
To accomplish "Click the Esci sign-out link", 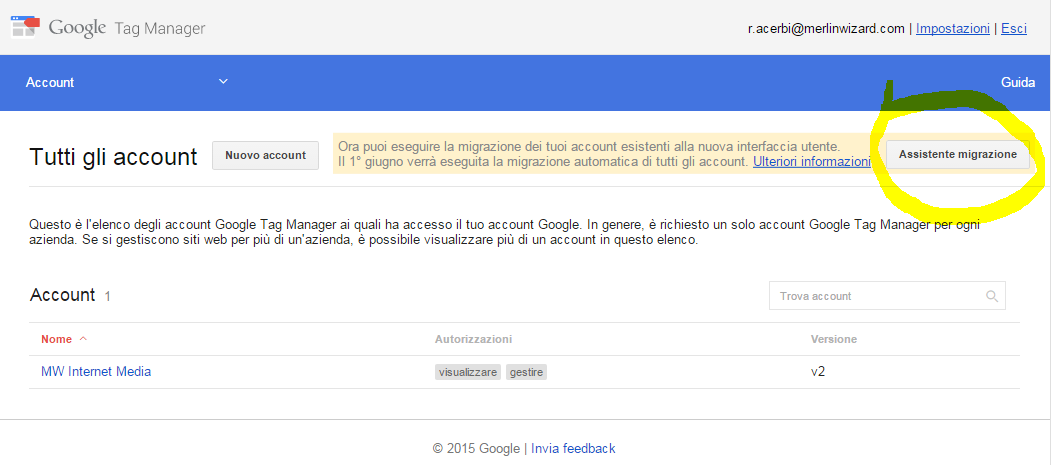I will pyautogui.click(x=1013, y=29).
